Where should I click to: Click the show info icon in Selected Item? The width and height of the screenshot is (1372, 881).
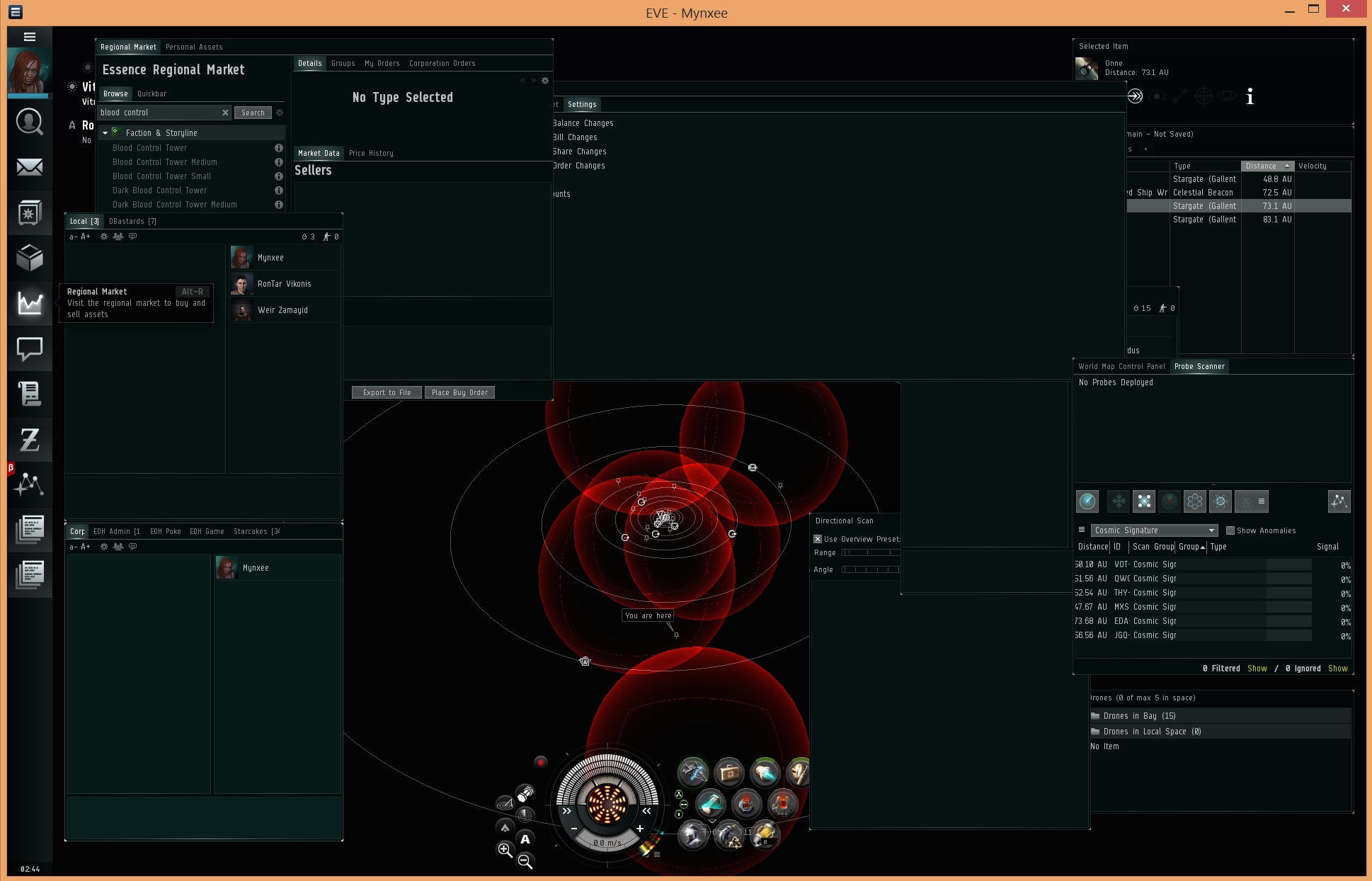1250,97
